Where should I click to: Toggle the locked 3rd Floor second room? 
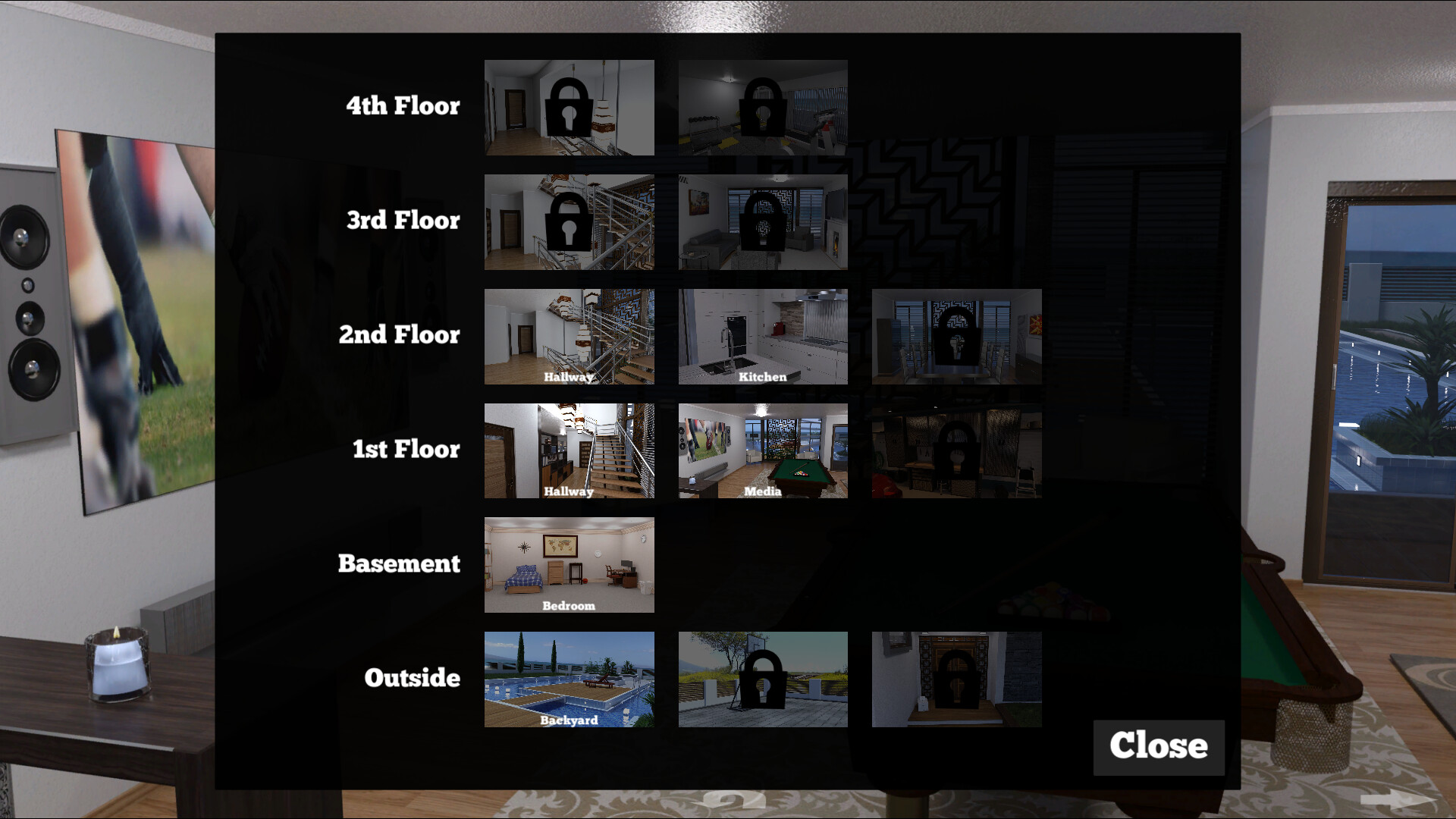point(763,221)
